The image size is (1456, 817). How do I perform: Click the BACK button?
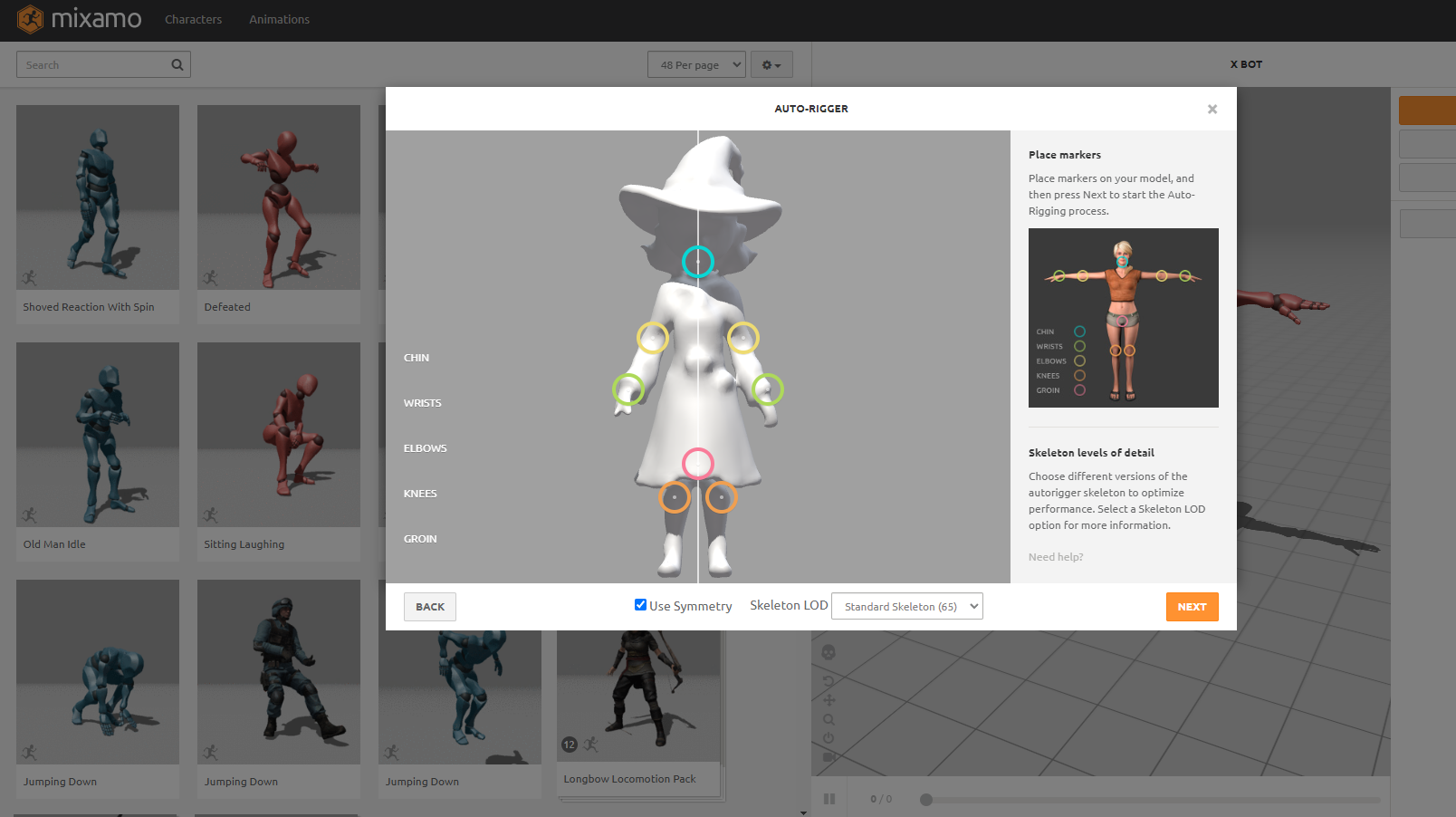(430, 607)
